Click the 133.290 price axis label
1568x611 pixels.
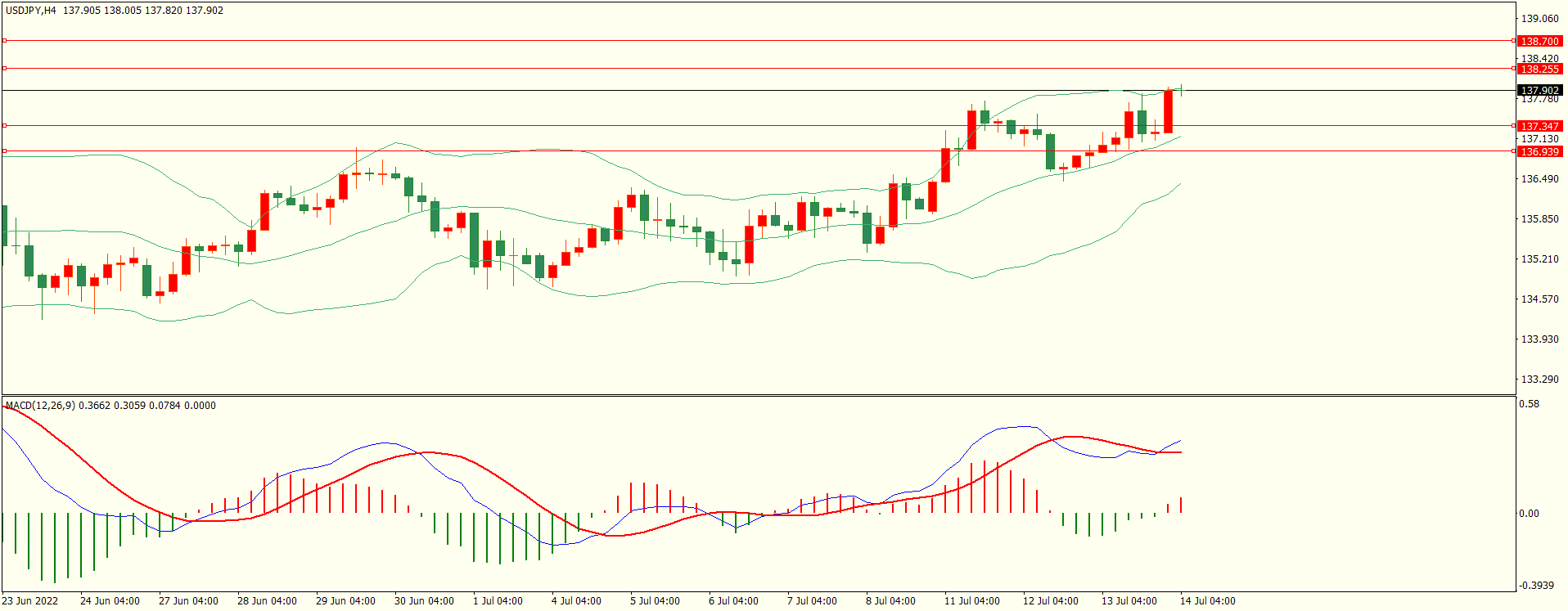pyautogui.click(x=1539, y=380)
